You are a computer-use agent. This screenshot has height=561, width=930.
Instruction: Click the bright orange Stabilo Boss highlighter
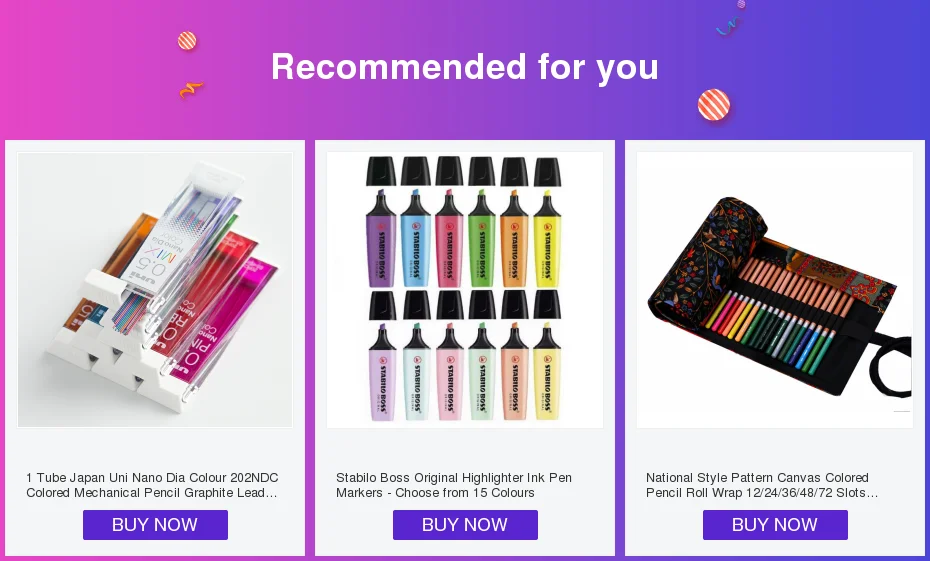pos(514,240)
